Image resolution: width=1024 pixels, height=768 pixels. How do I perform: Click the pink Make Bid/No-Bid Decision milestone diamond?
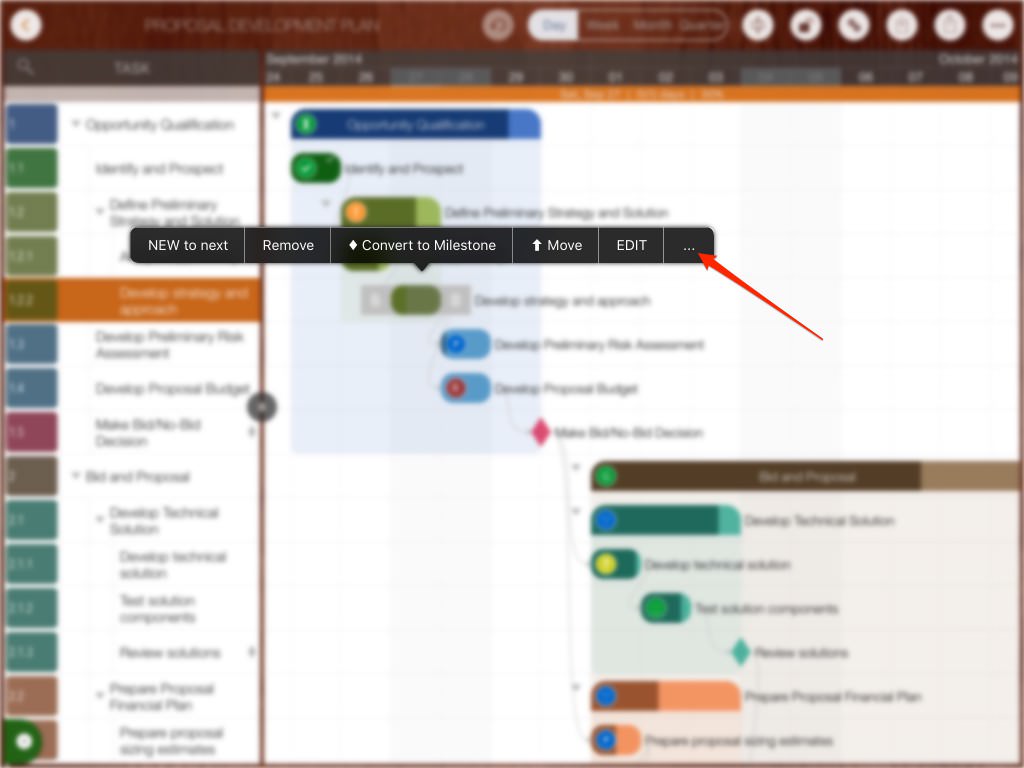[541, 432]
